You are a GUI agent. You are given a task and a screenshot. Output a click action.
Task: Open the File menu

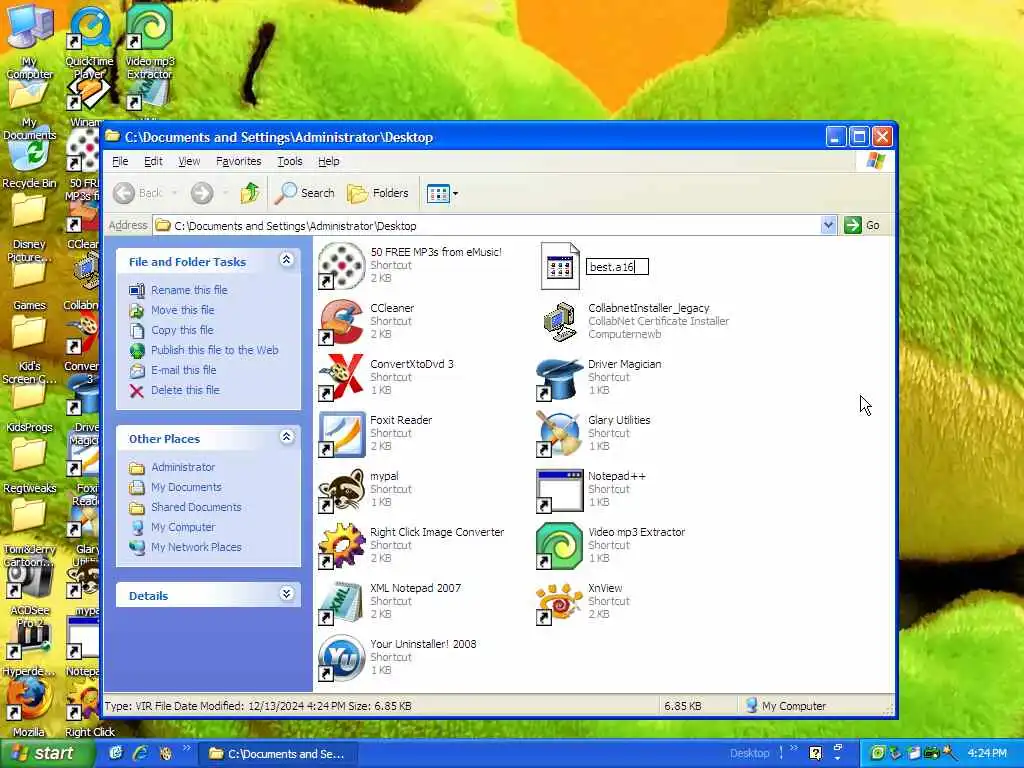tap(120, 161)
